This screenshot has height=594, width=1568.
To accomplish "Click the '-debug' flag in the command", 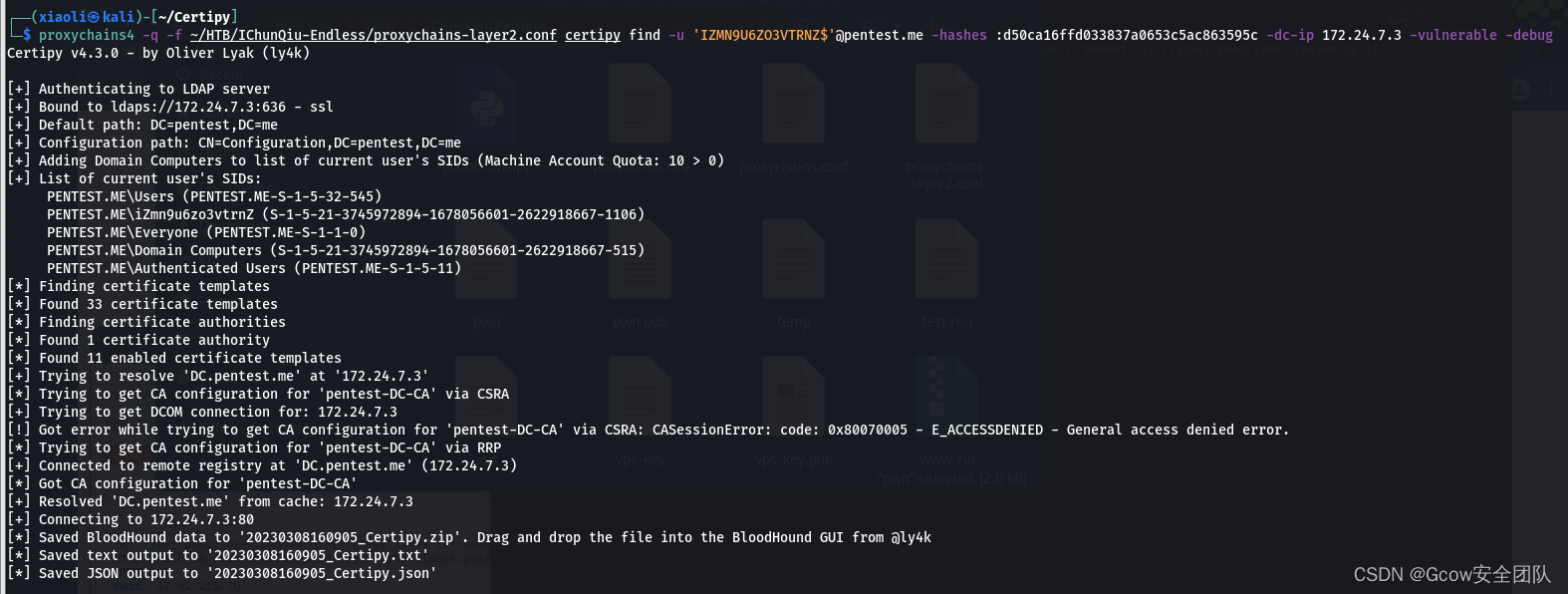I will coord(1529,35).
